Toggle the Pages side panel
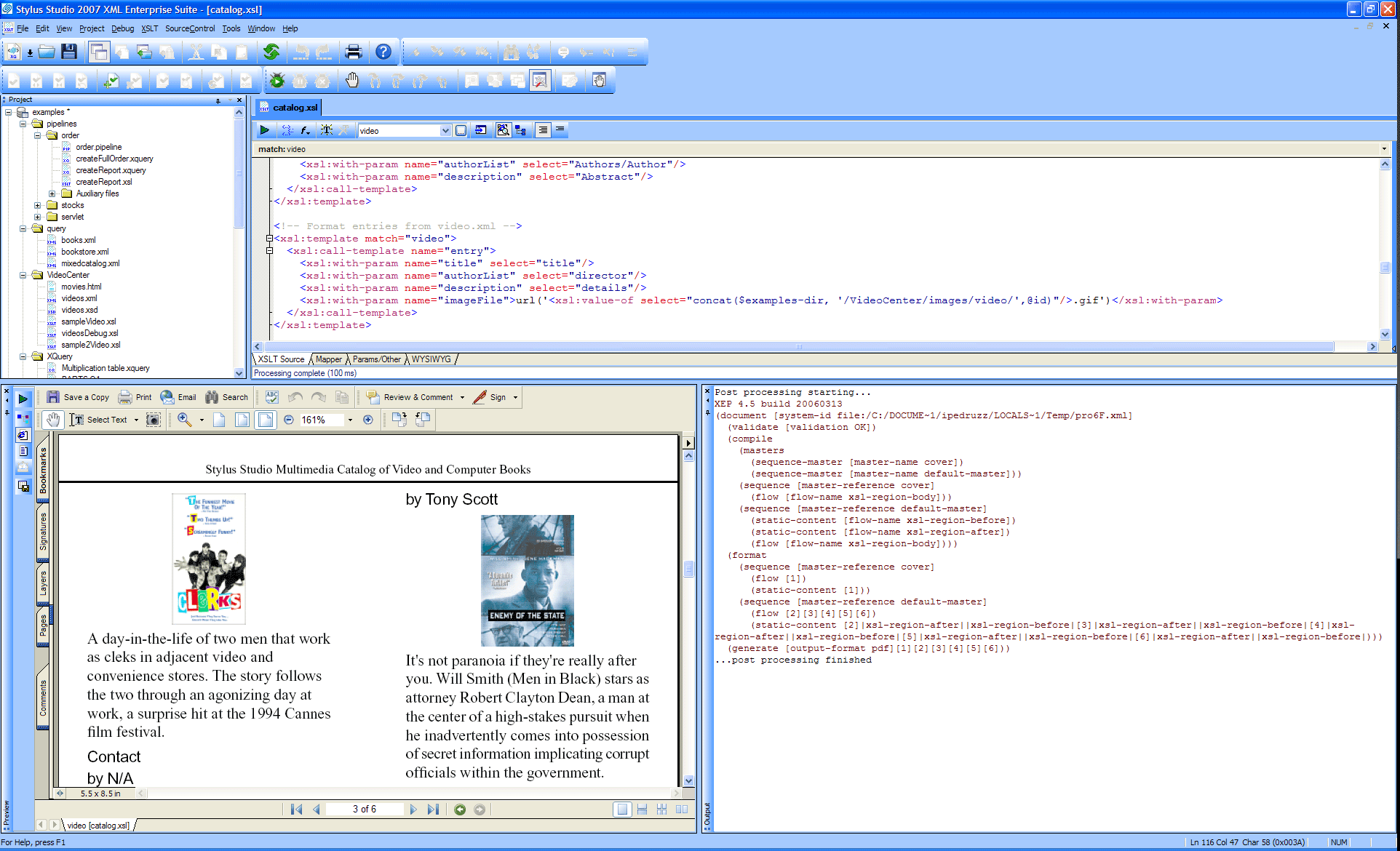This screenshot has width=1400, height=851. tap(43, 626)
